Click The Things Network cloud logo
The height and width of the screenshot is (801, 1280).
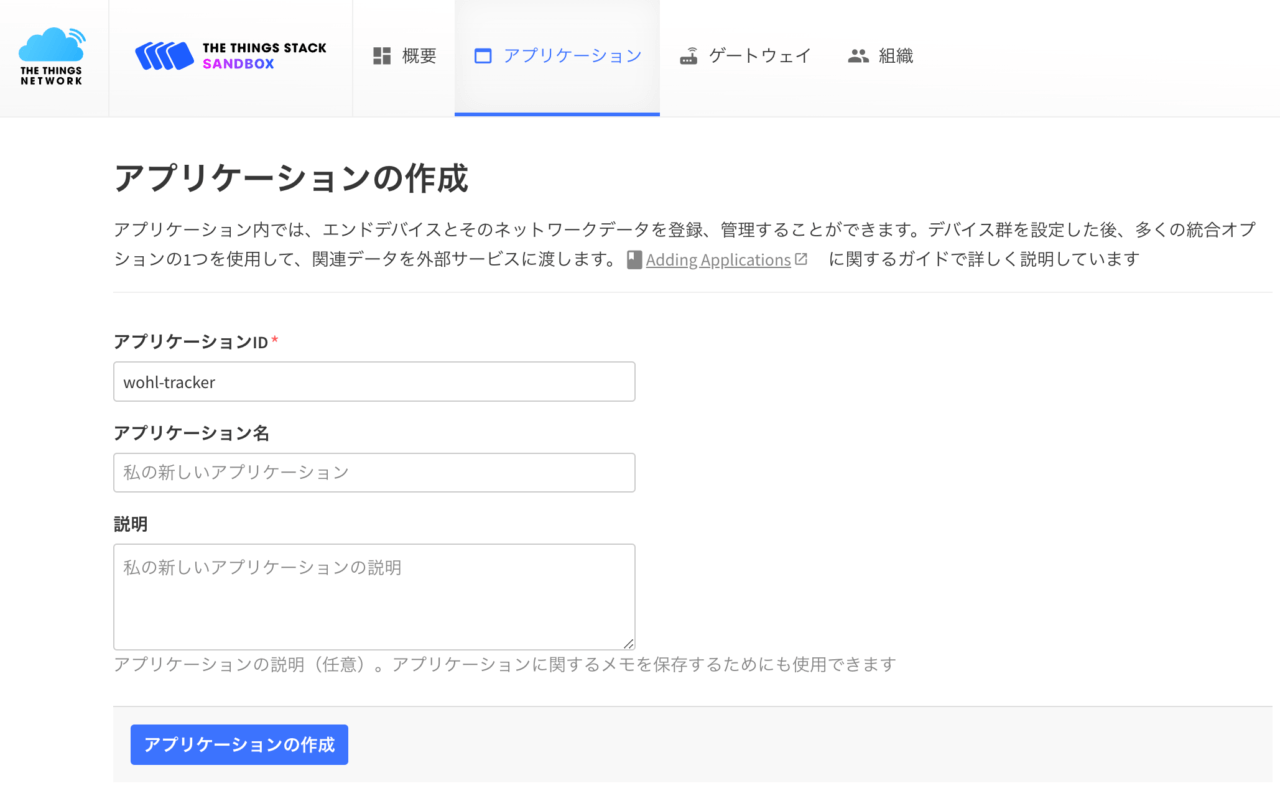[52, 56]
